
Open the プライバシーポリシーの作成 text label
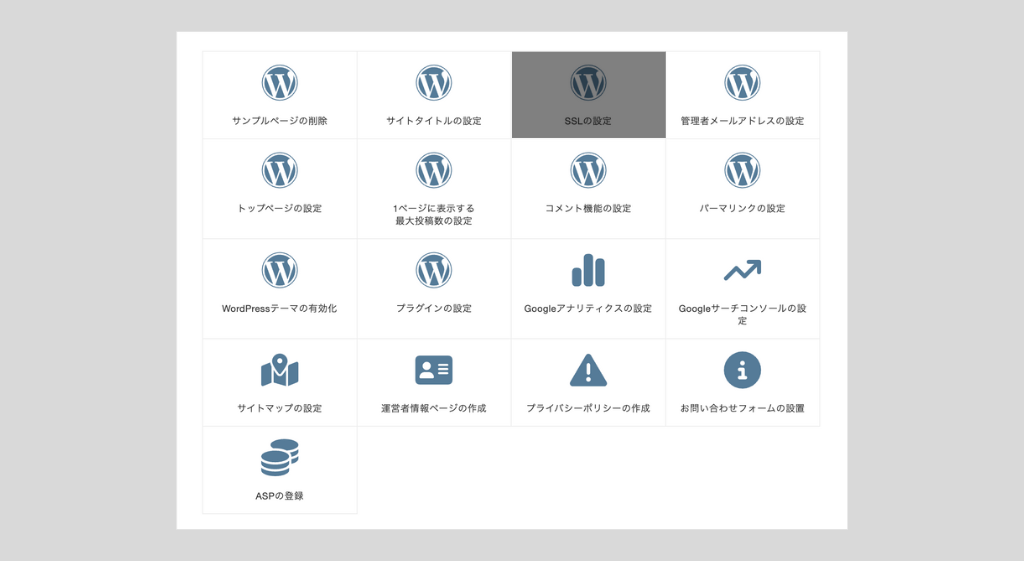click(x=588, y=408)
